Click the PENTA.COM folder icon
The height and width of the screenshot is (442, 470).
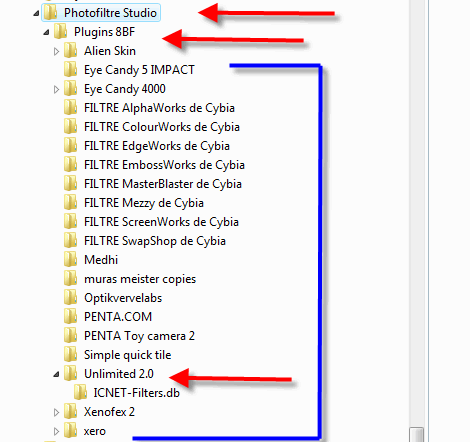pos(71,317)
